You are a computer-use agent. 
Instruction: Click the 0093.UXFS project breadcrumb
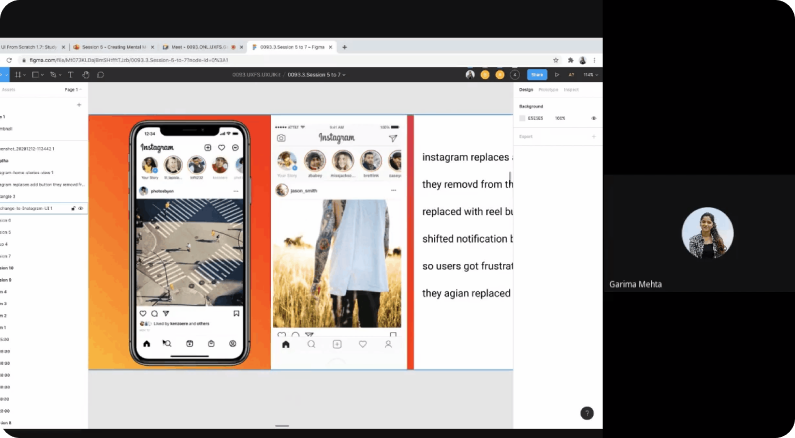click(x=256, y=75)
